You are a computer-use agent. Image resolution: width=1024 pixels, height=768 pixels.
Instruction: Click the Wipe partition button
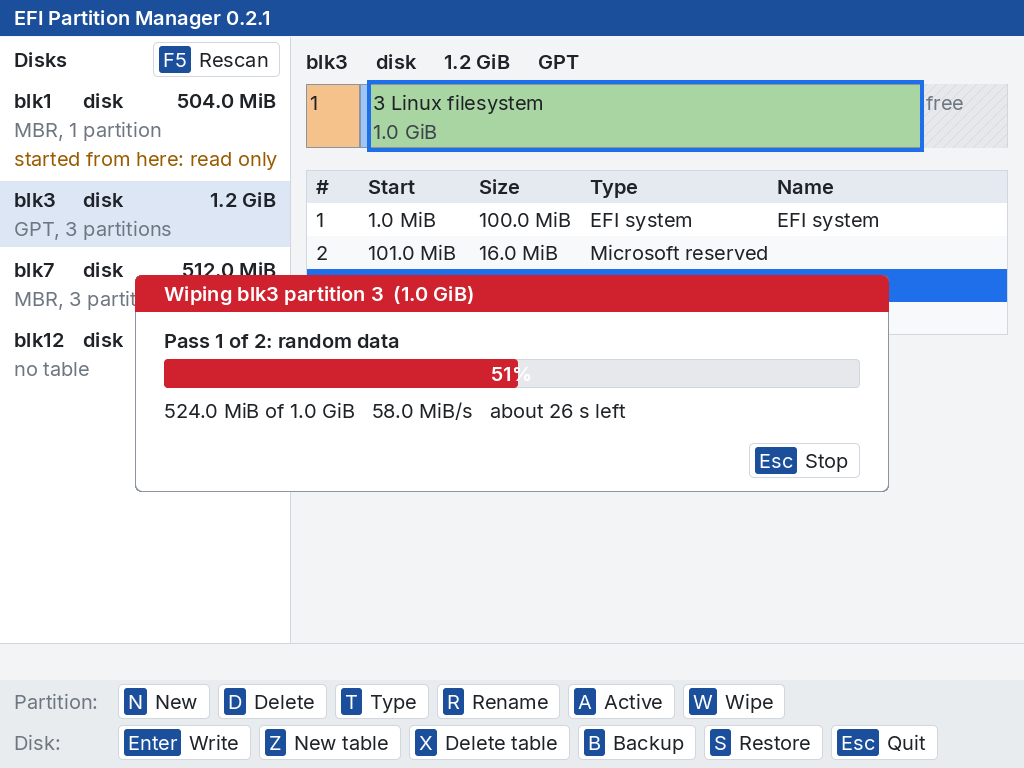(x=733, y=702)
